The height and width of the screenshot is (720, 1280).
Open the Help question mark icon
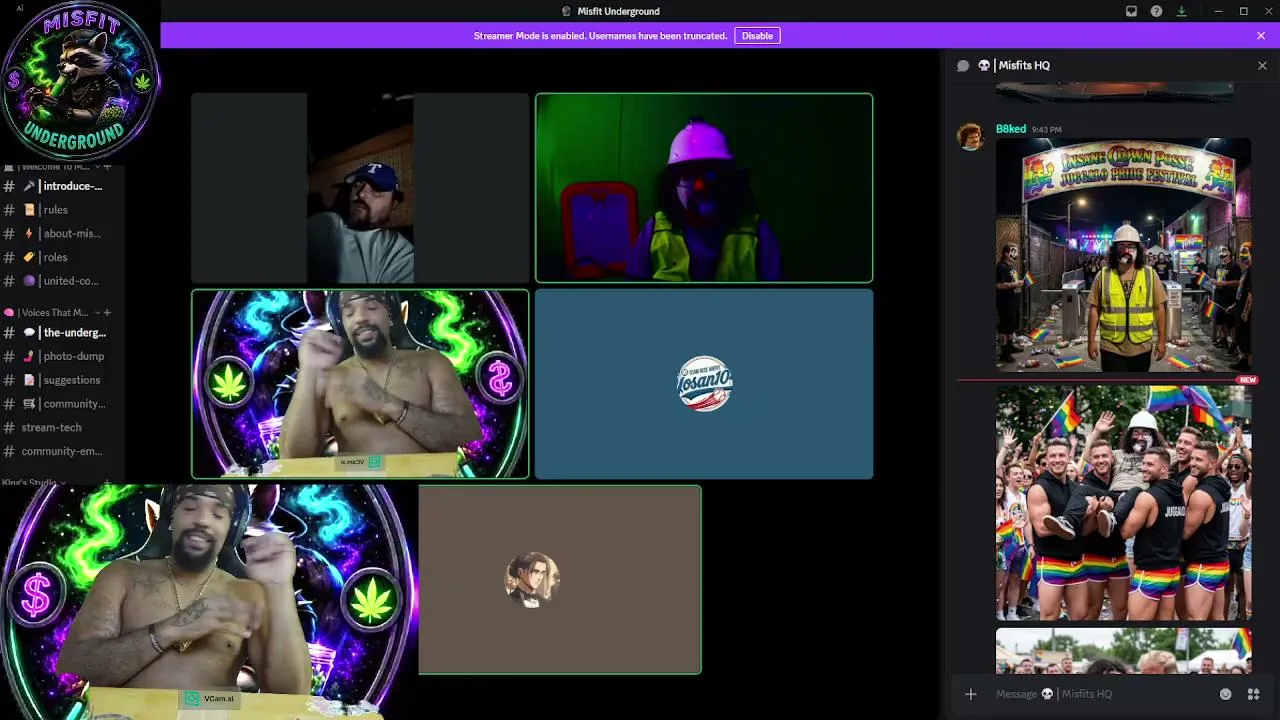click(x=1156, y=11)
